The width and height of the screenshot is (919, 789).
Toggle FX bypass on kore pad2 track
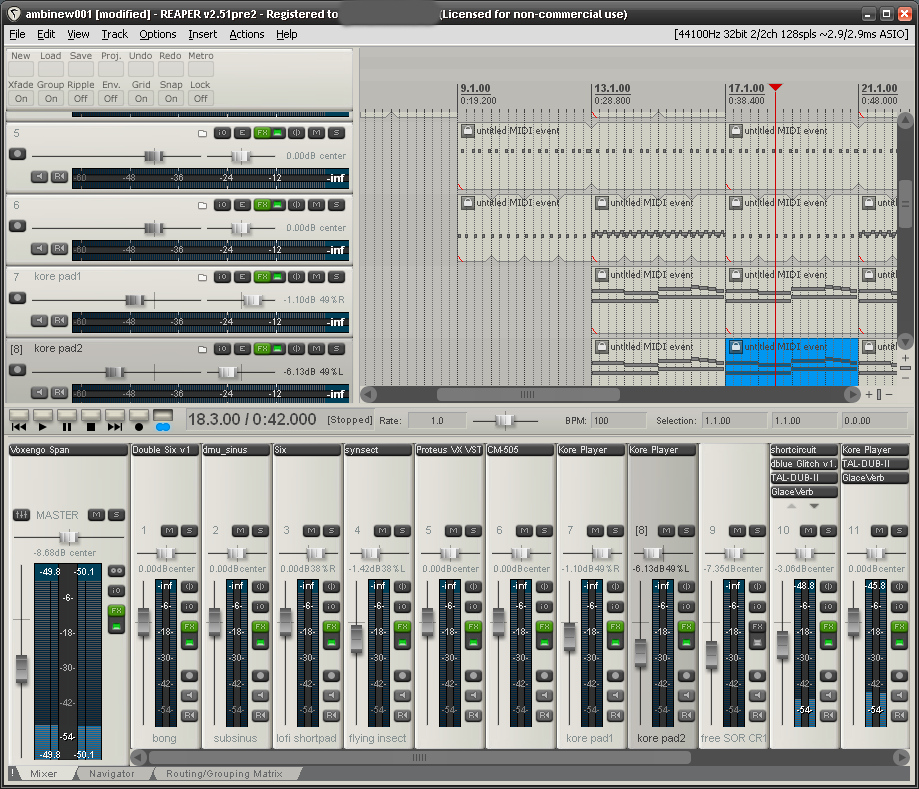click(x=277, y=349)
